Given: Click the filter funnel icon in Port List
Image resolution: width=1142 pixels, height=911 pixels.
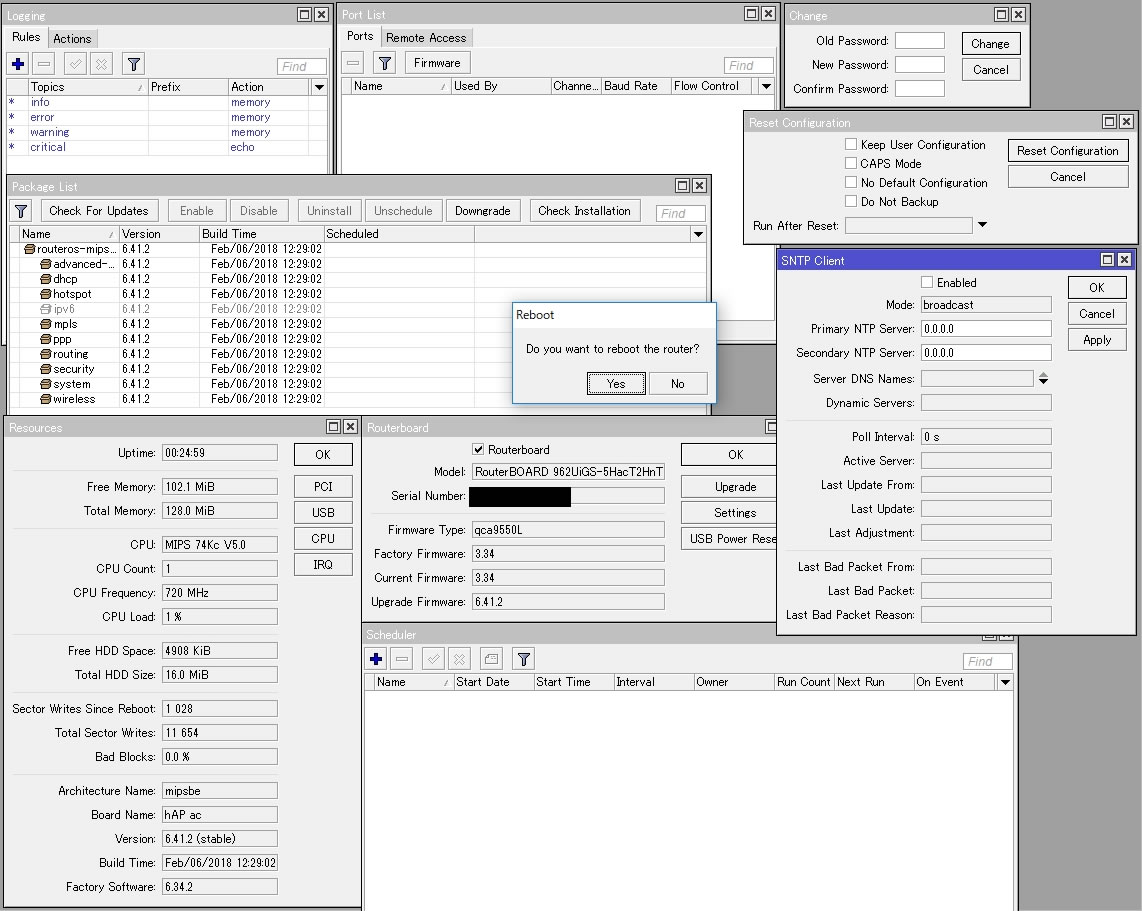Looking at the screenshot, I should [385, 63].
